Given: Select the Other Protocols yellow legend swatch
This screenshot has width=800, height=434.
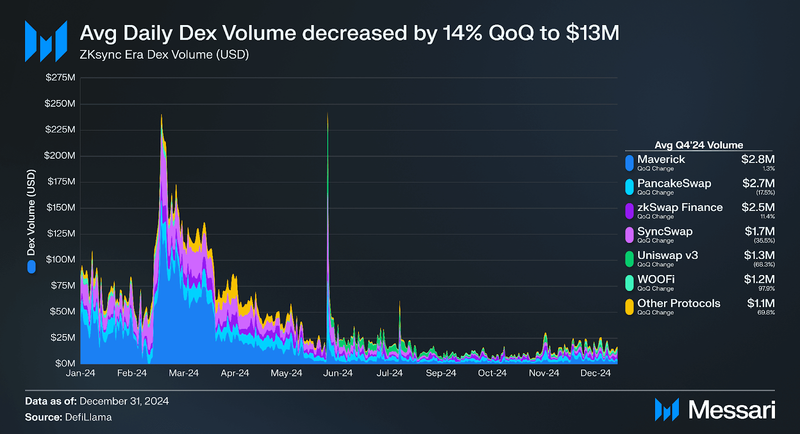Looking at the screenshot, I should click(x=630, y=307).
